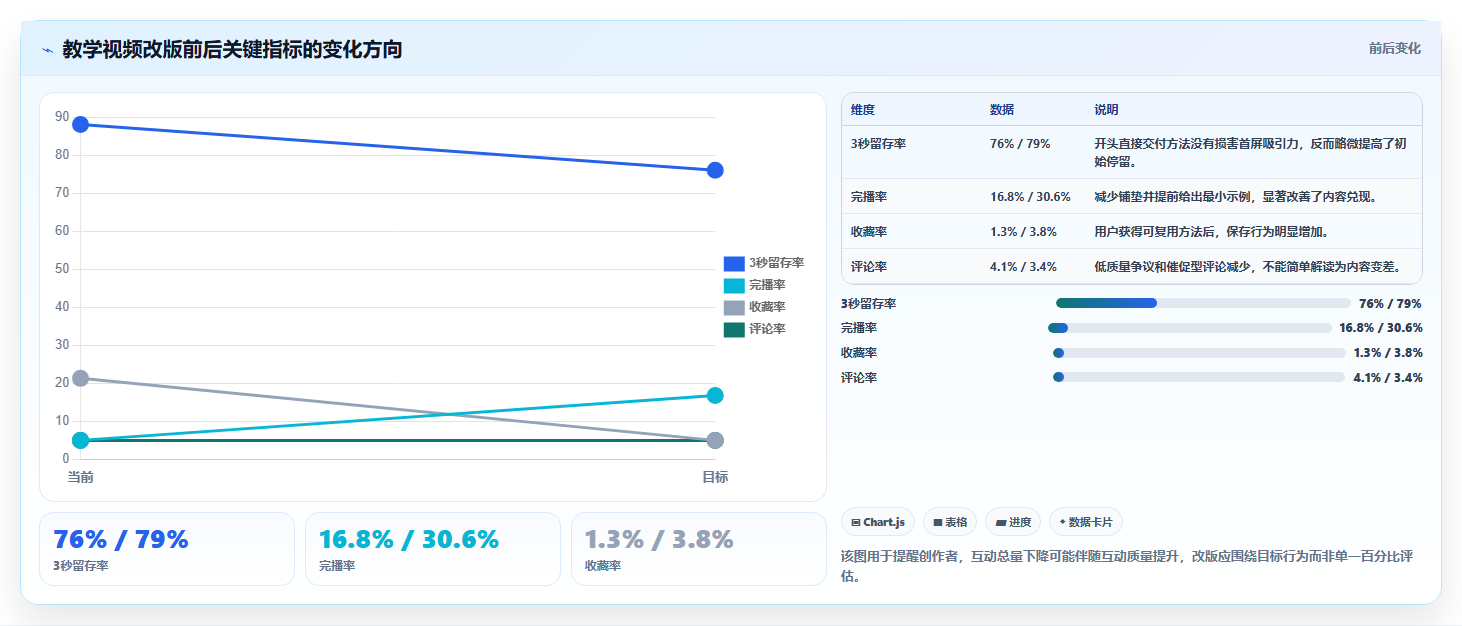Toggle 收藏率 legend color box
The width and height of the screenshot is (1462, 626).
point(734,307)
